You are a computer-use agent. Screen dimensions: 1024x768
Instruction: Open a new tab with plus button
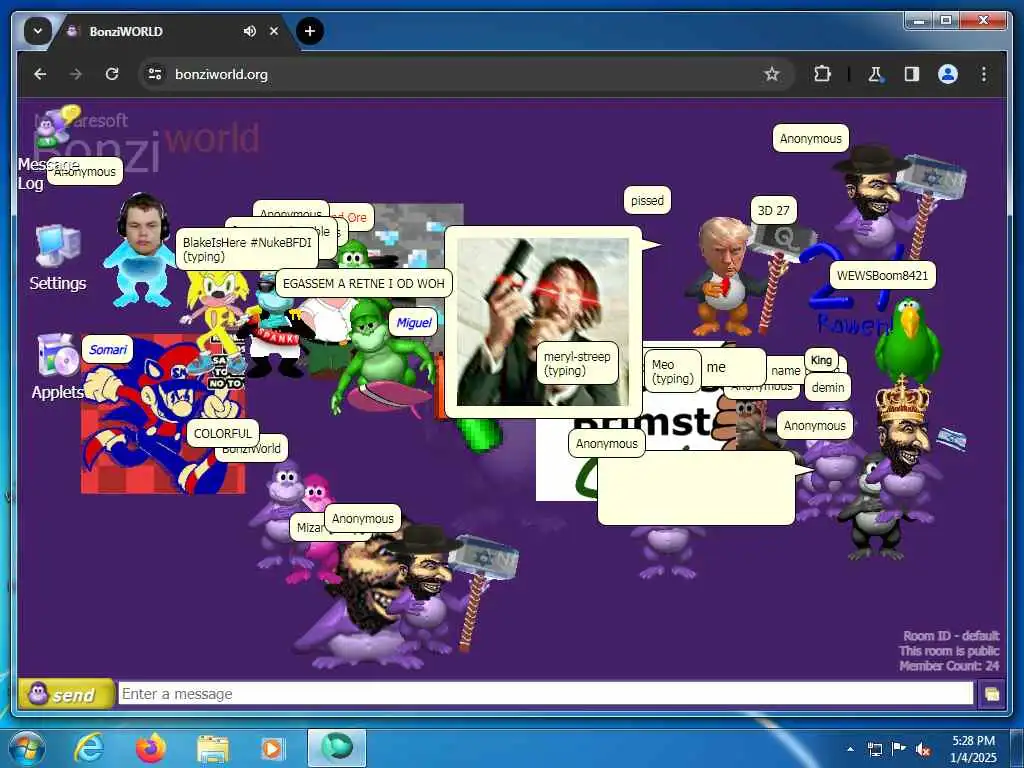[310, 31]
